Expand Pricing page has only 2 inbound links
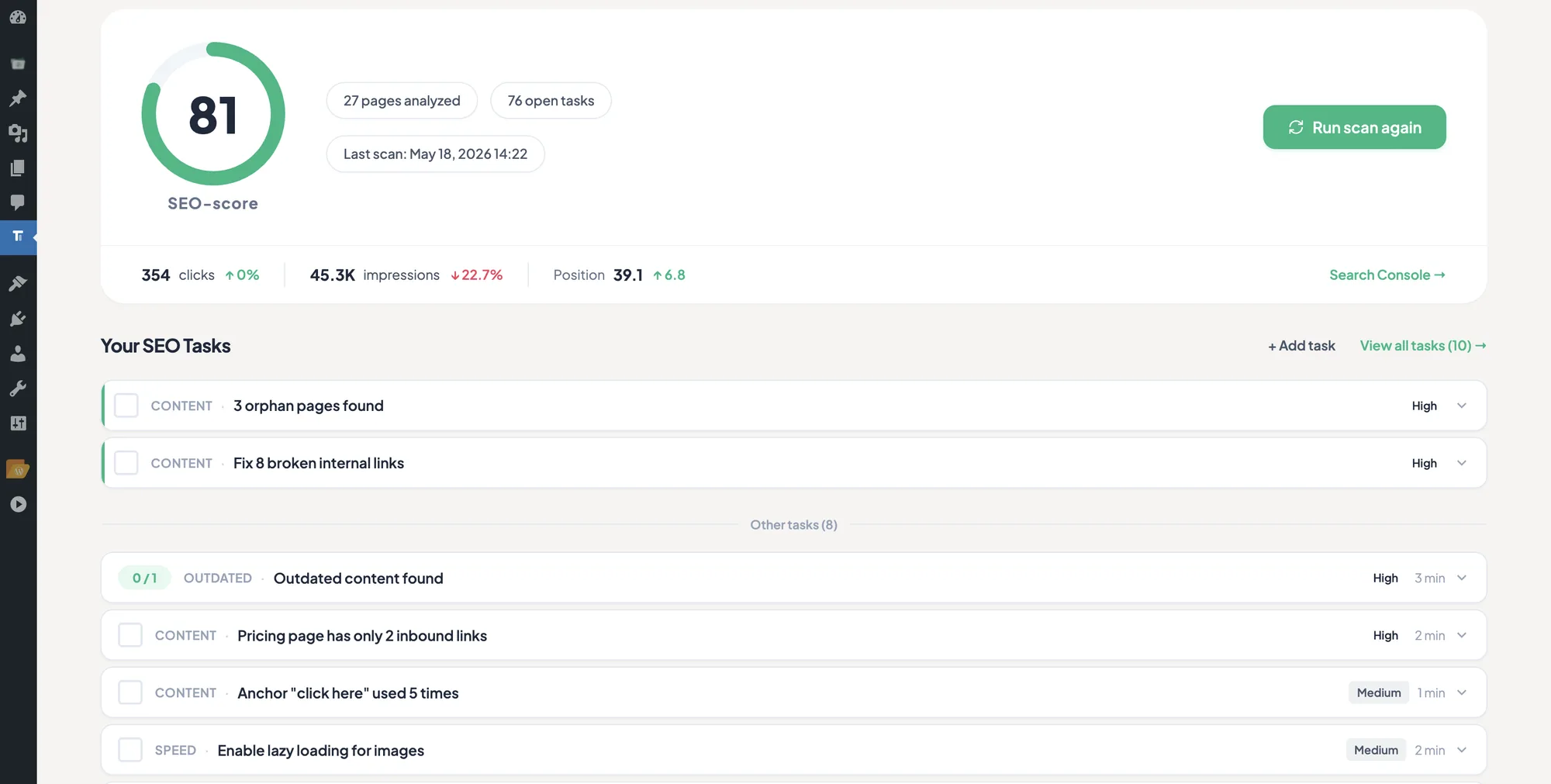This screenshot has height=784, width=1551. coord(1462,635)
